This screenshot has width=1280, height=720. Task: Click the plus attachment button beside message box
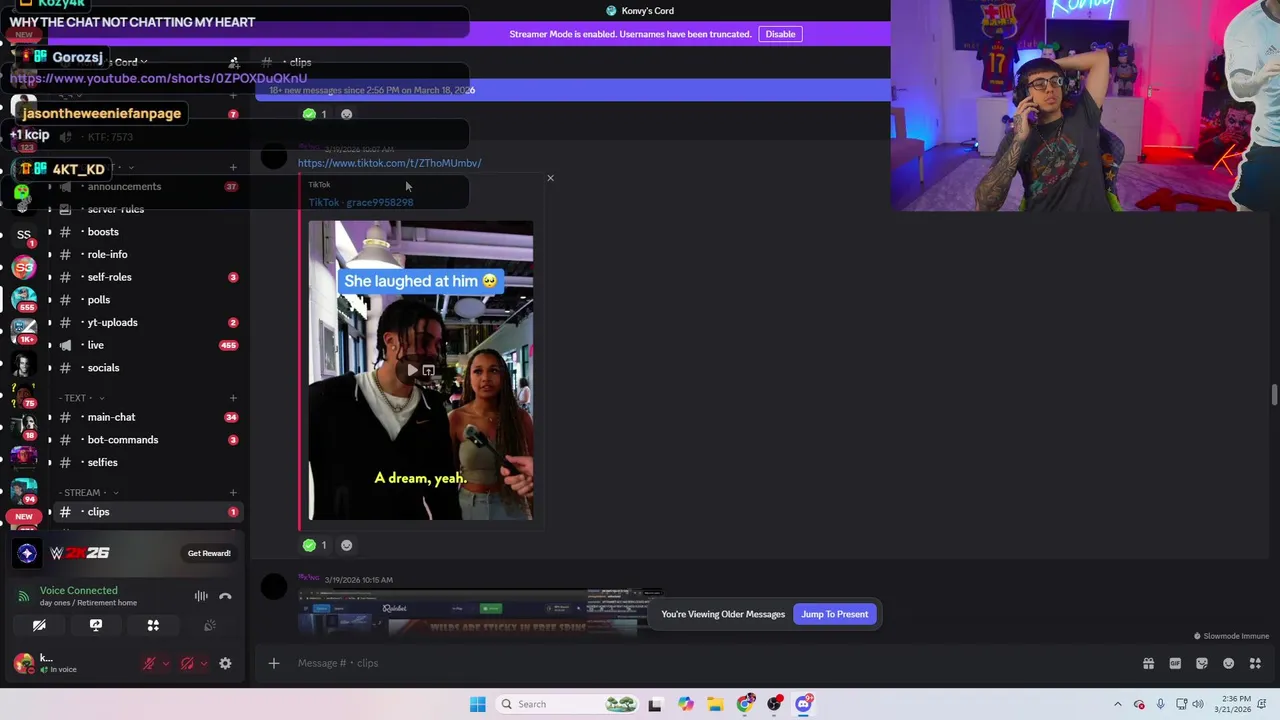[273, 663]
